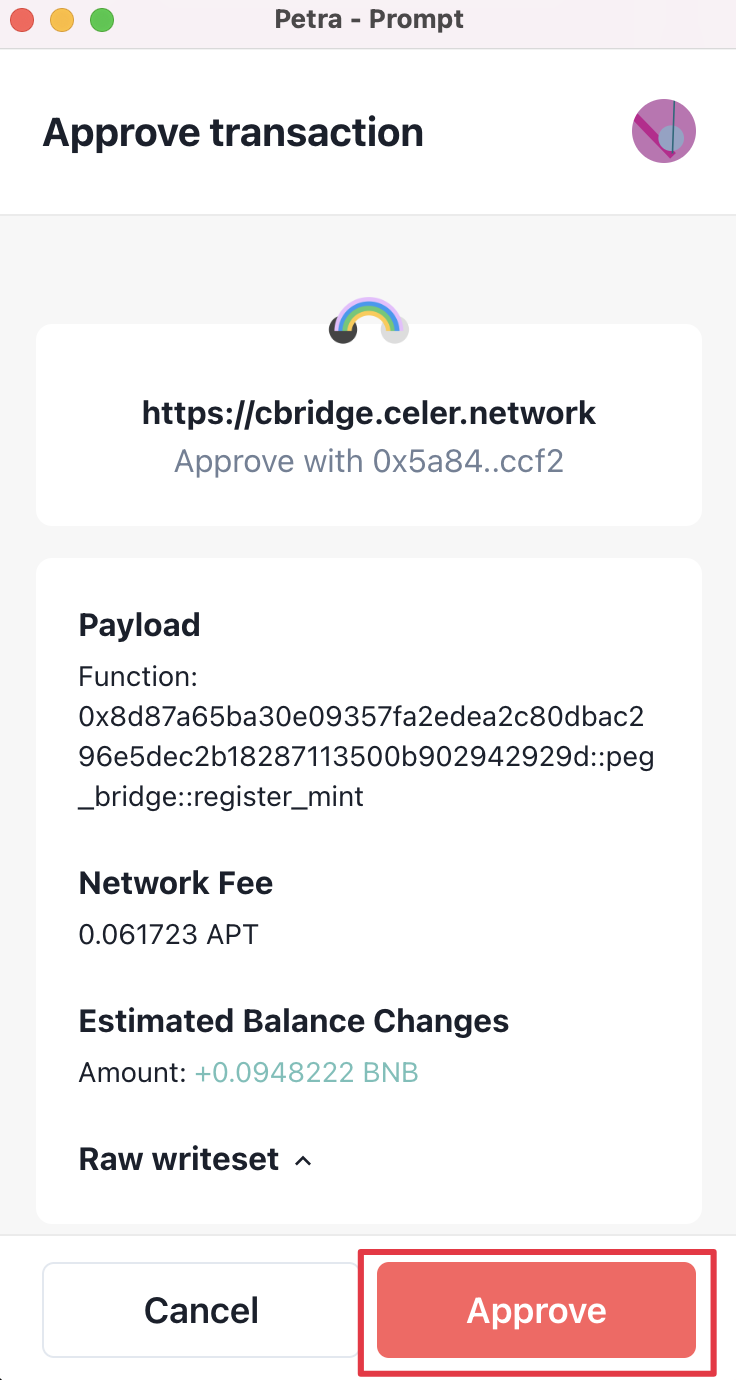This screenshot has width=736, height=1380.
Task: Click the chevron arrow beside Raw writeset
Action: click(x=303, y=1161)
